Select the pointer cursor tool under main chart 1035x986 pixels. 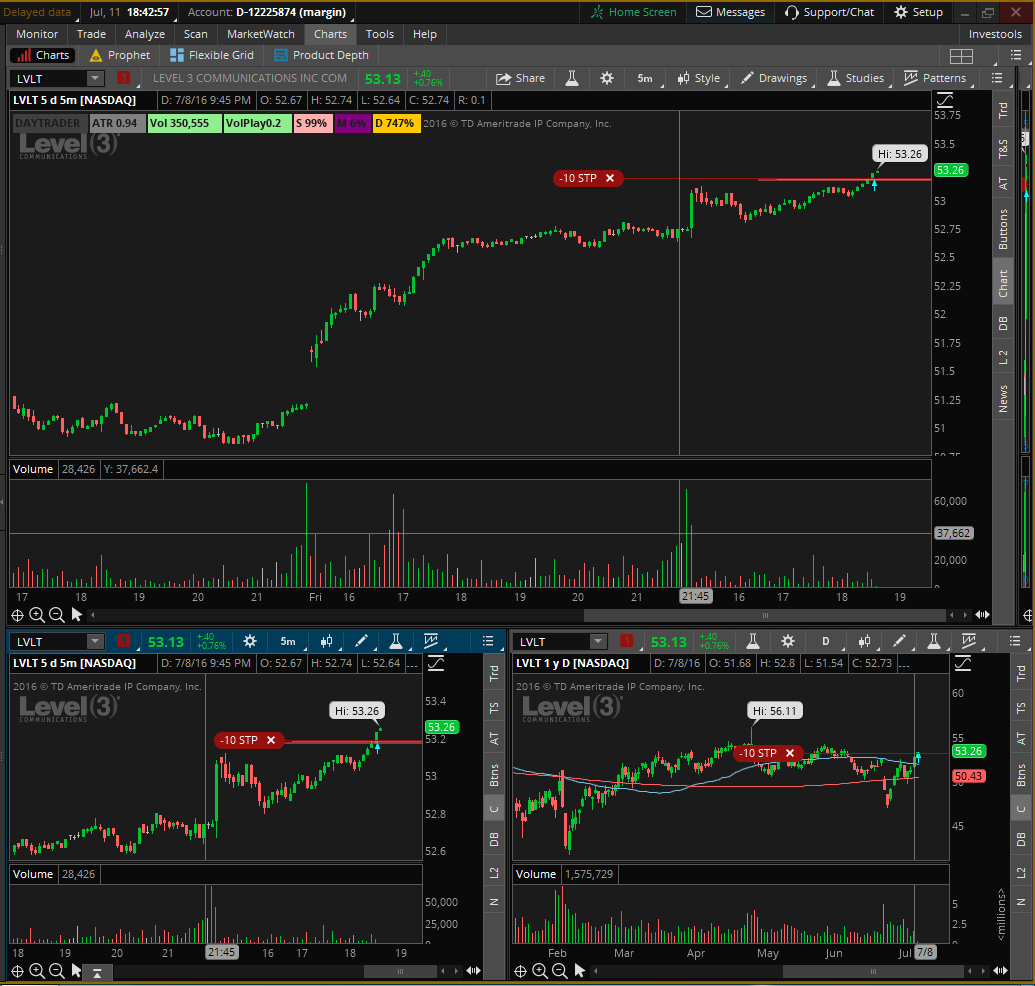[77, 615]
